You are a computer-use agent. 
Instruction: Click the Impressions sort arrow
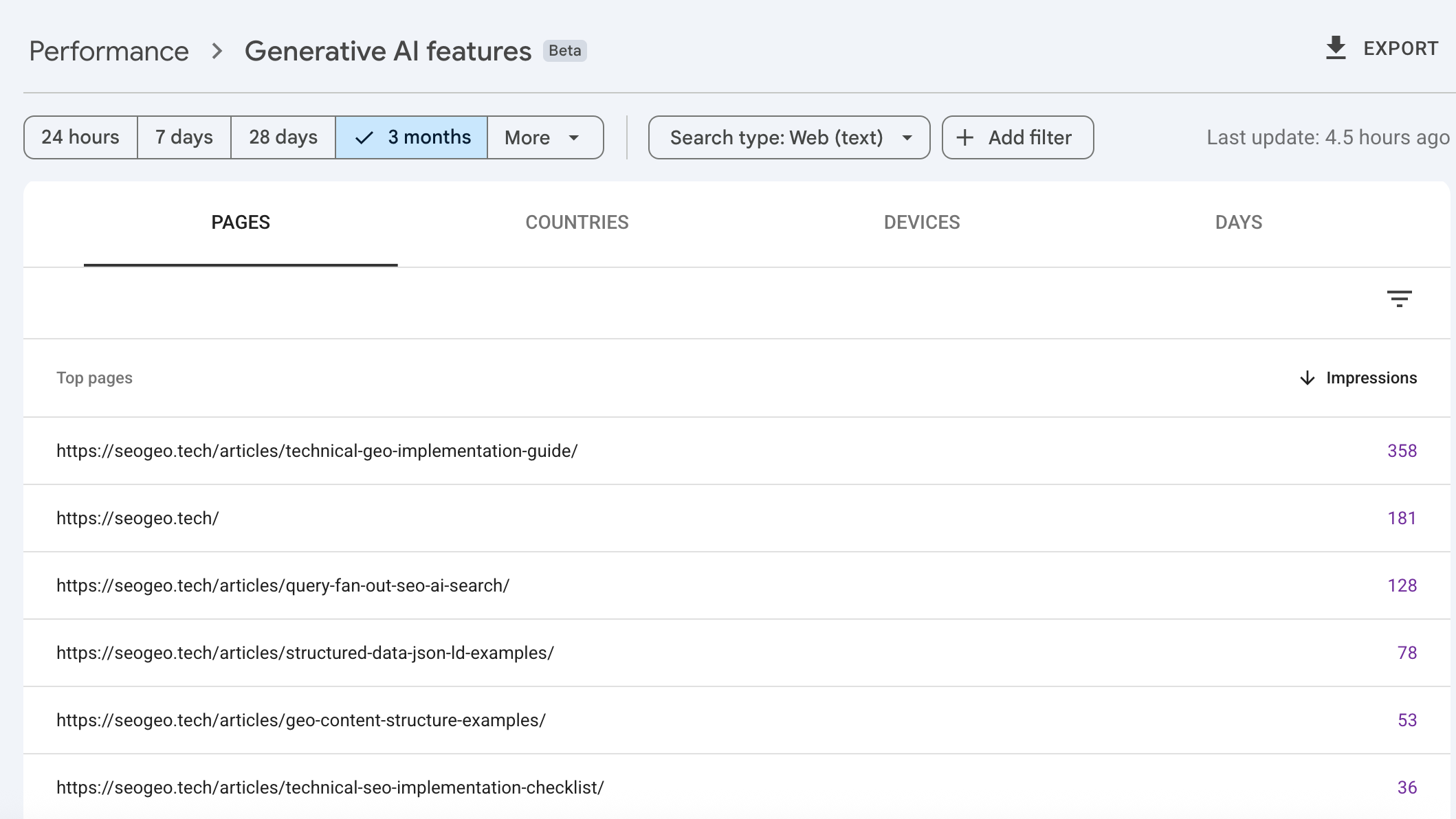click(1308, 378)
